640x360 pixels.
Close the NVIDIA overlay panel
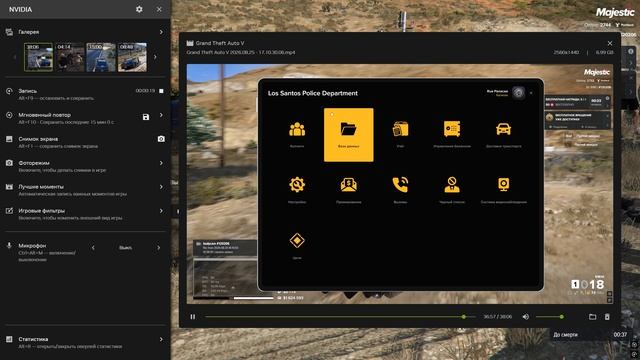pyautogui.click(x=159, y=9)
